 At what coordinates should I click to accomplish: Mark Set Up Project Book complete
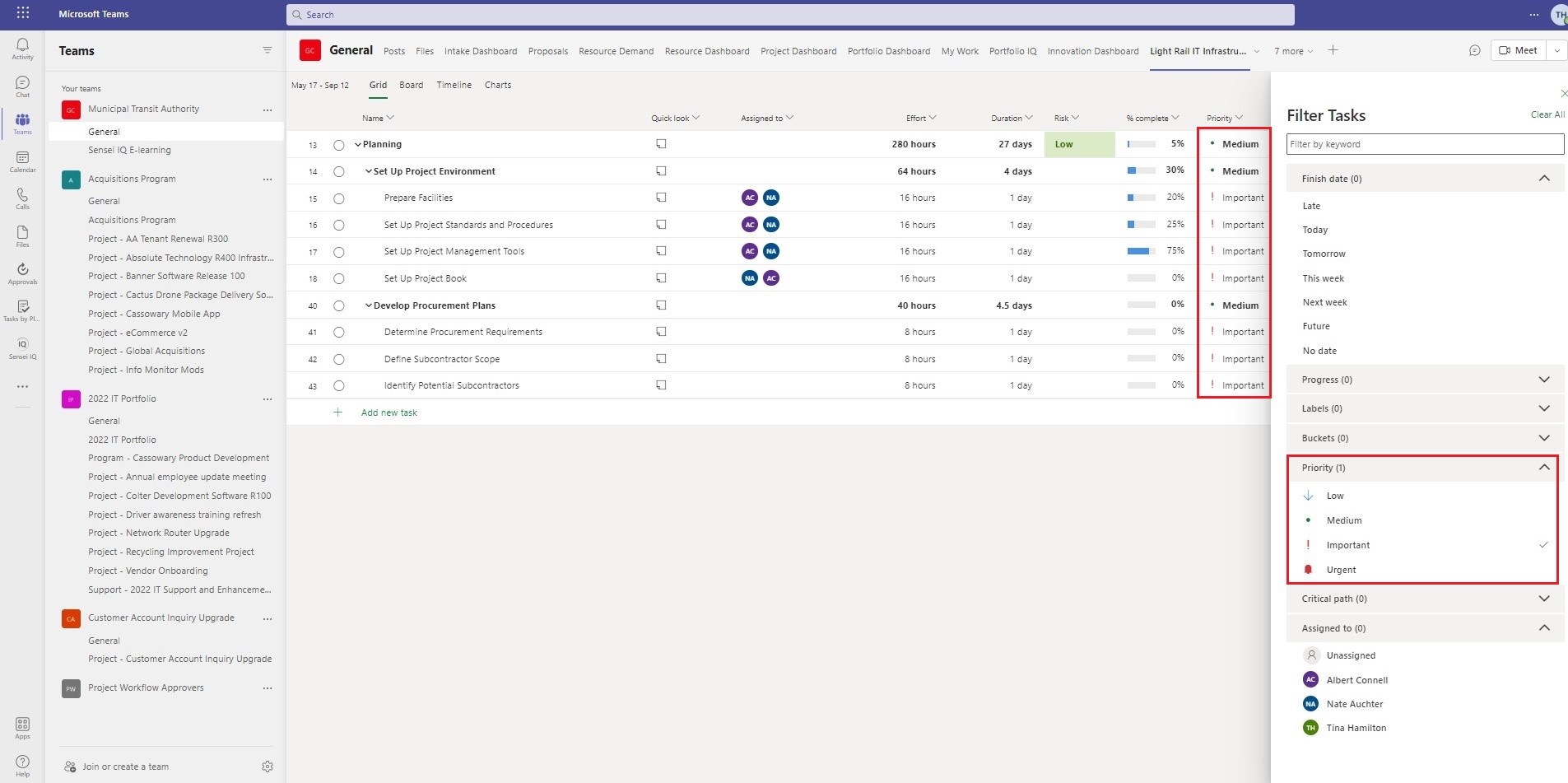tap(338, 279)
